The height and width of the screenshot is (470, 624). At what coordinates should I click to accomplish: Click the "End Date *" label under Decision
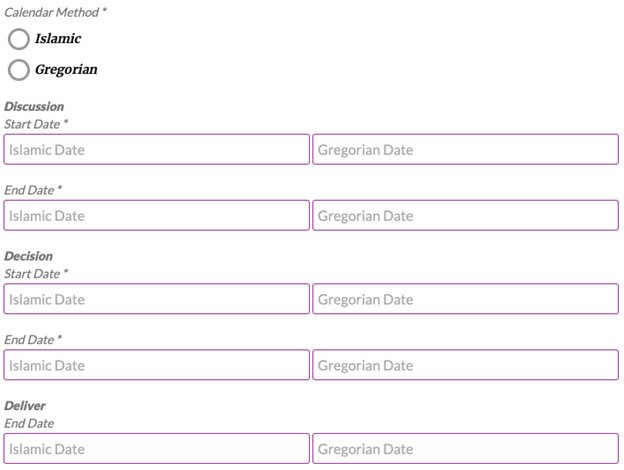pos(33,340)
